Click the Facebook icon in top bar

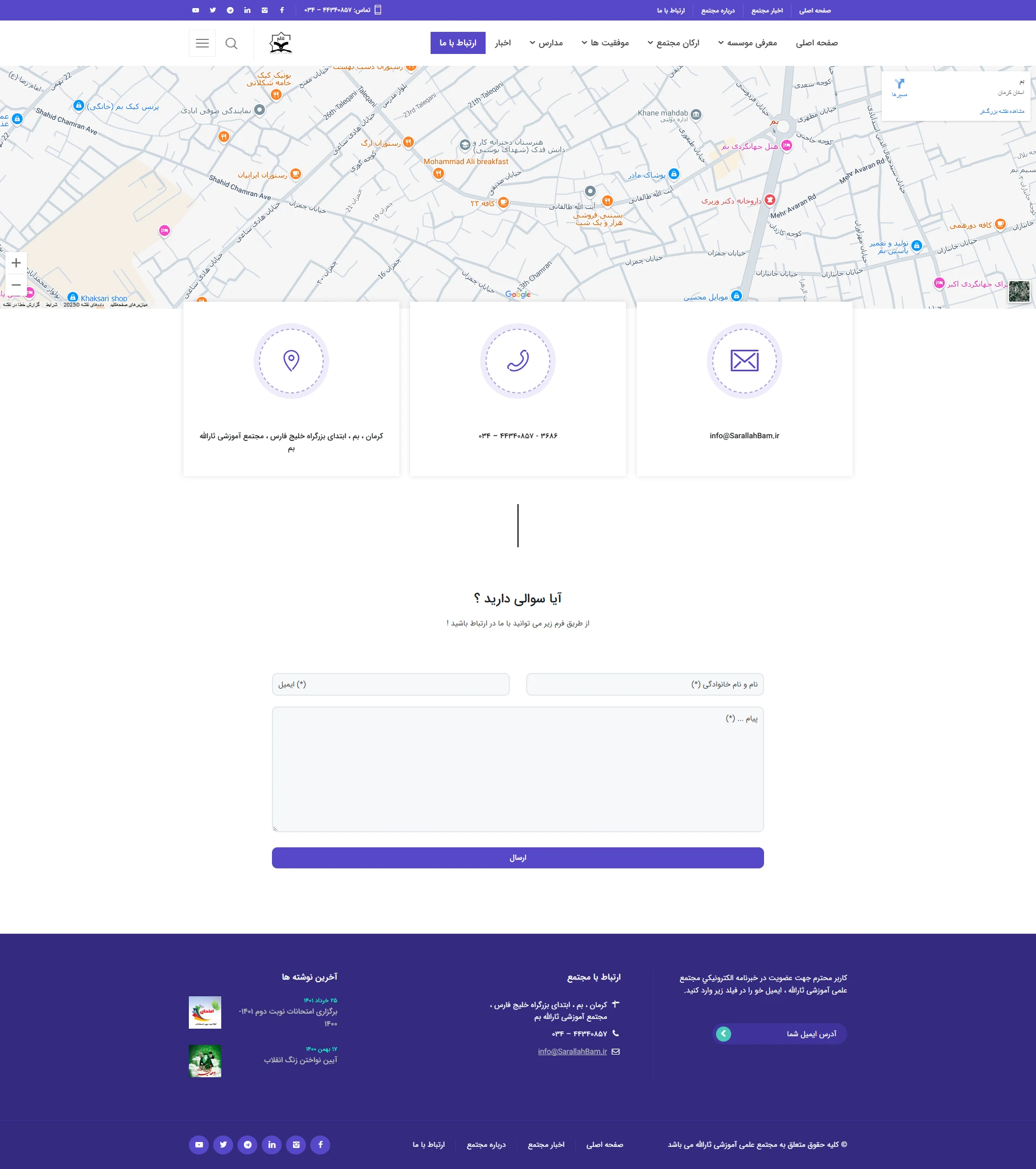coord(282,10)
